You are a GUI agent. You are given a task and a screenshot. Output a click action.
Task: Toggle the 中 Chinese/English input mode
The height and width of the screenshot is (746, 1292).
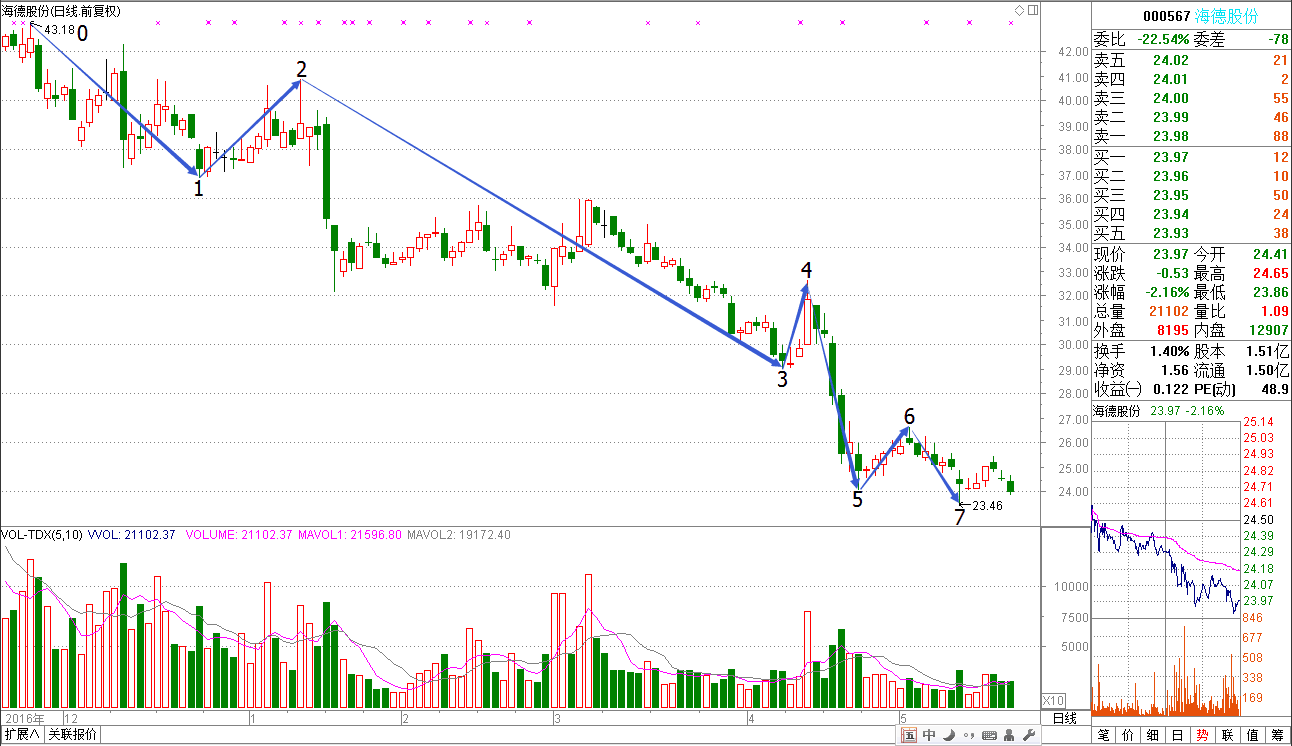[x=929, y=736]
